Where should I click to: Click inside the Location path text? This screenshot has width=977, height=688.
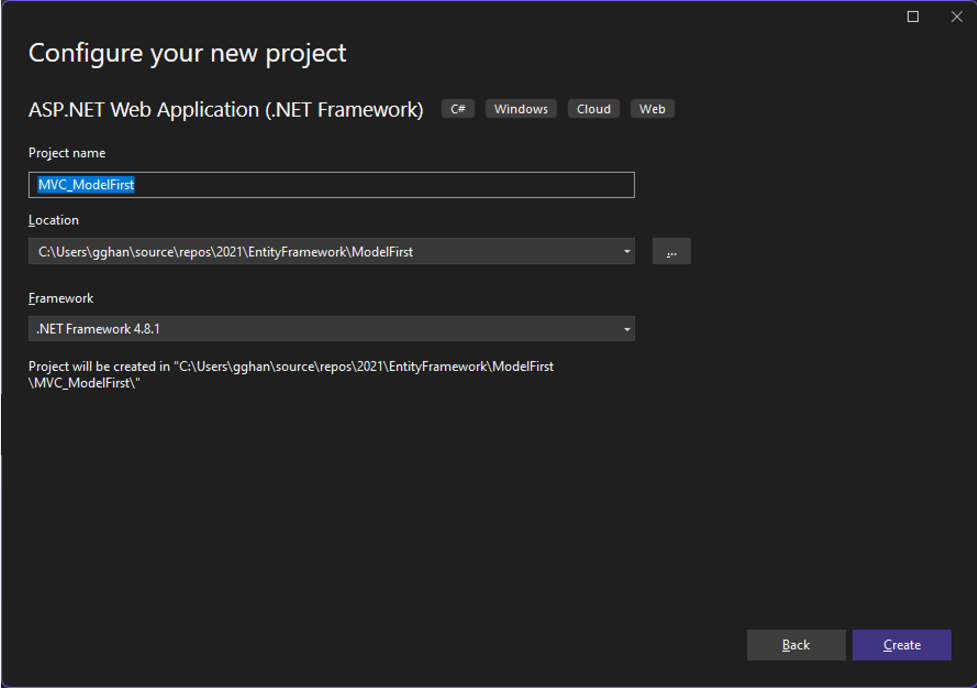coord(226,252)
